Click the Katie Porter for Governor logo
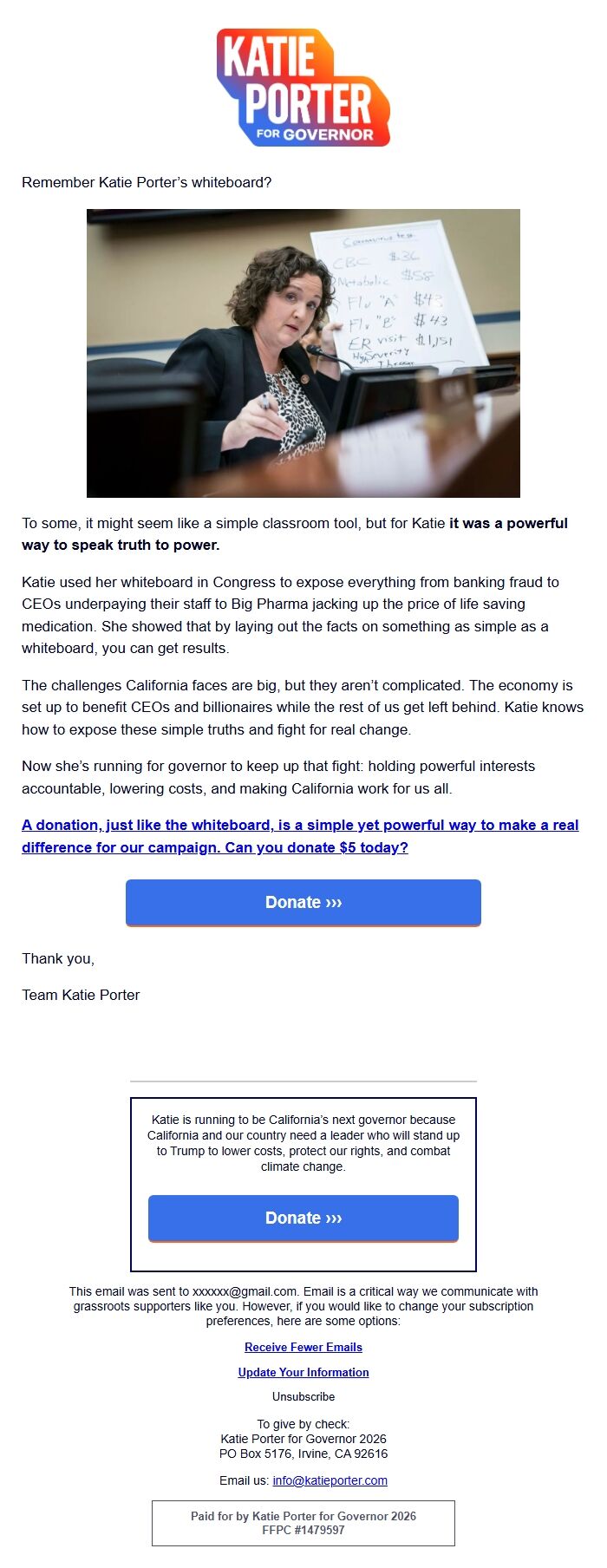This screenshot has height=1568, width=607. (303, 88)
